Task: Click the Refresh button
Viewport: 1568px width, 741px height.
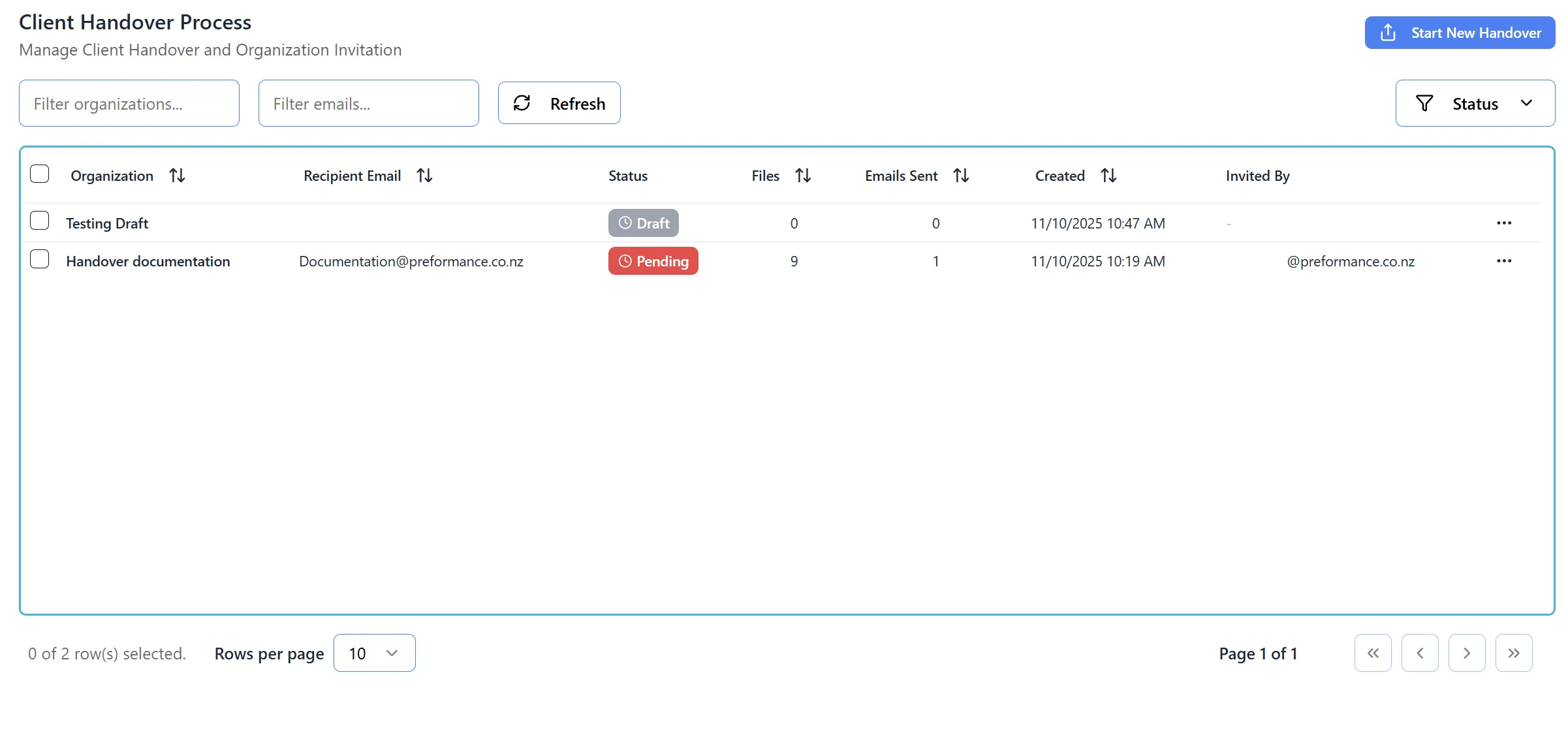Action: click(x=559, y=102)
